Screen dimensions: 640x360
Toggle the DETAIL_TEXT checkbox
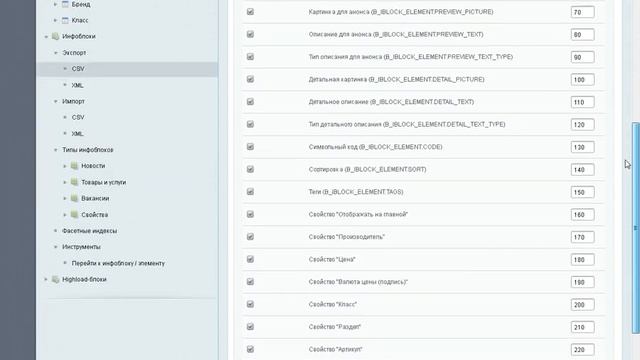250,102
